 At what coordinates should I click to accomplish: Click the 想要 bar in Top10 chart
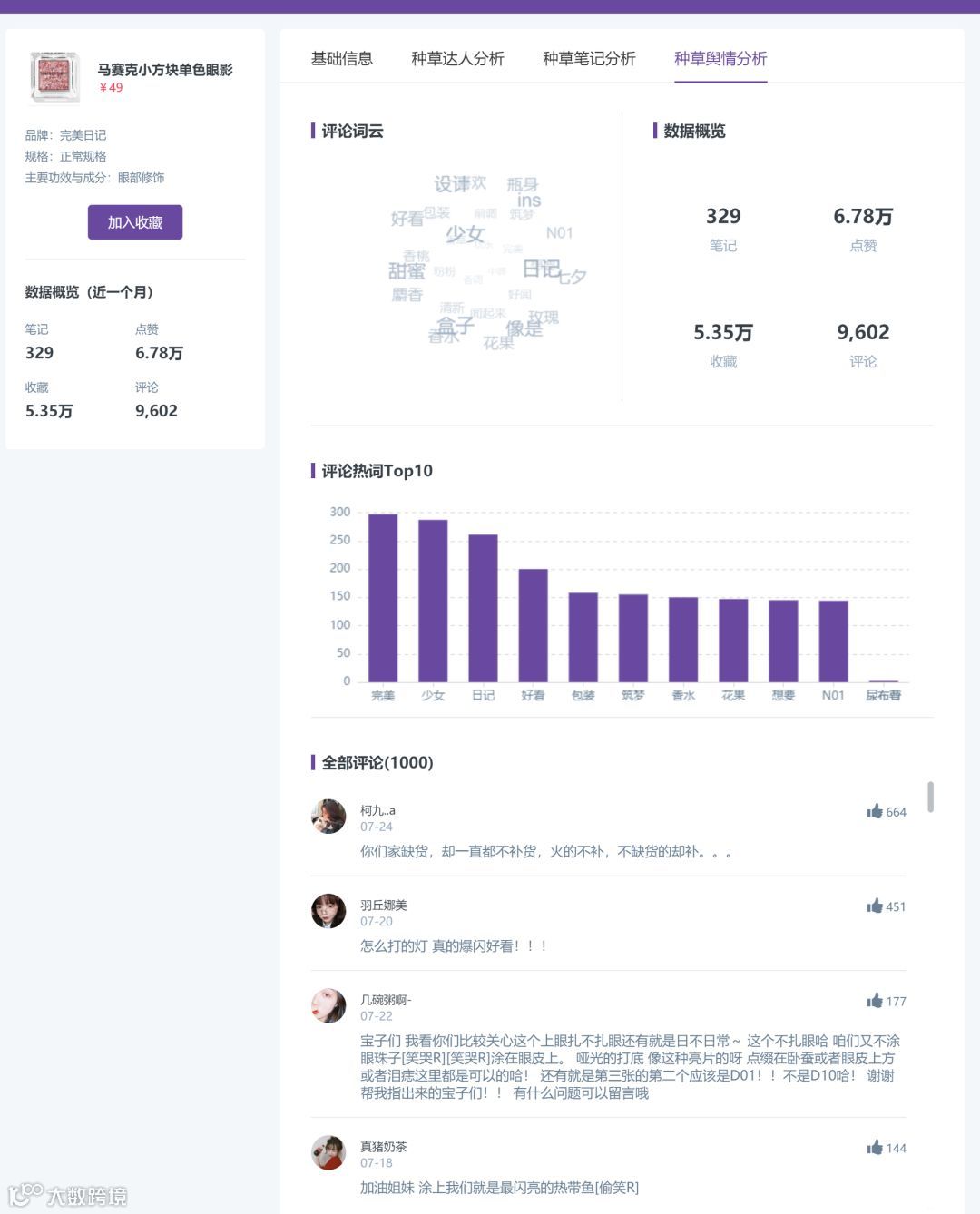[x=783, y=641]
